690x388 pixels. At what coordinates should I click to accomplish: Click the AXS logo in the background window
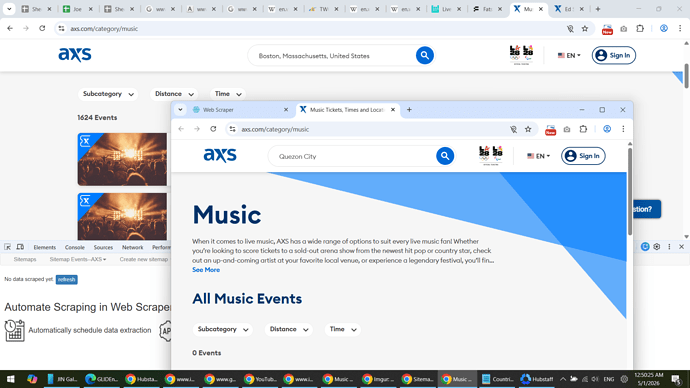click(x=75, y=55)
